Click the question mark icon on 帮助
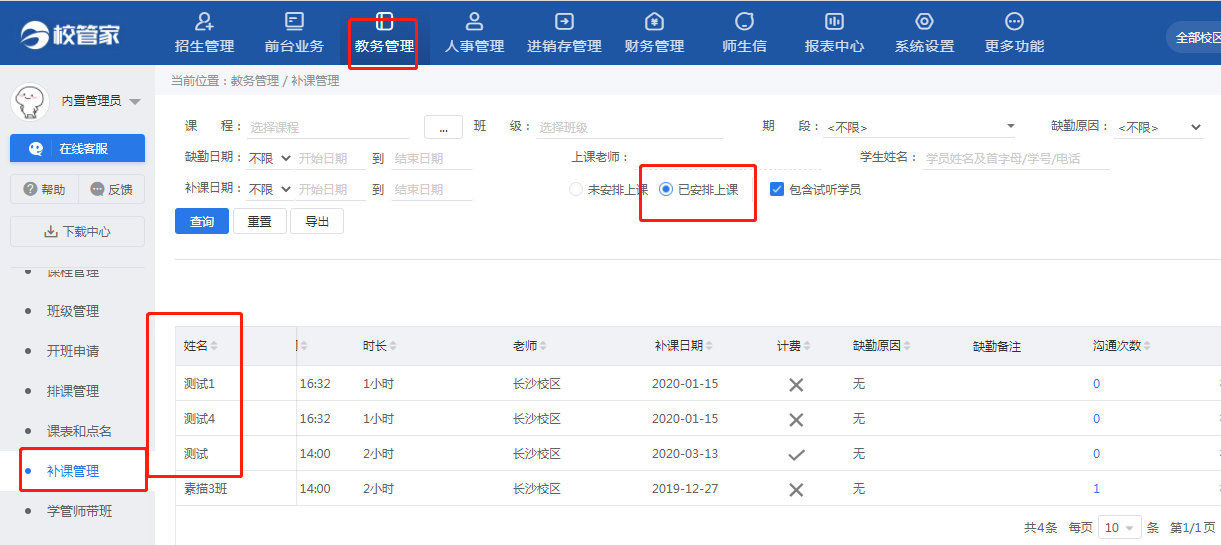The image size is (1221, 545). pyautogui.click(x=30, y=189)
